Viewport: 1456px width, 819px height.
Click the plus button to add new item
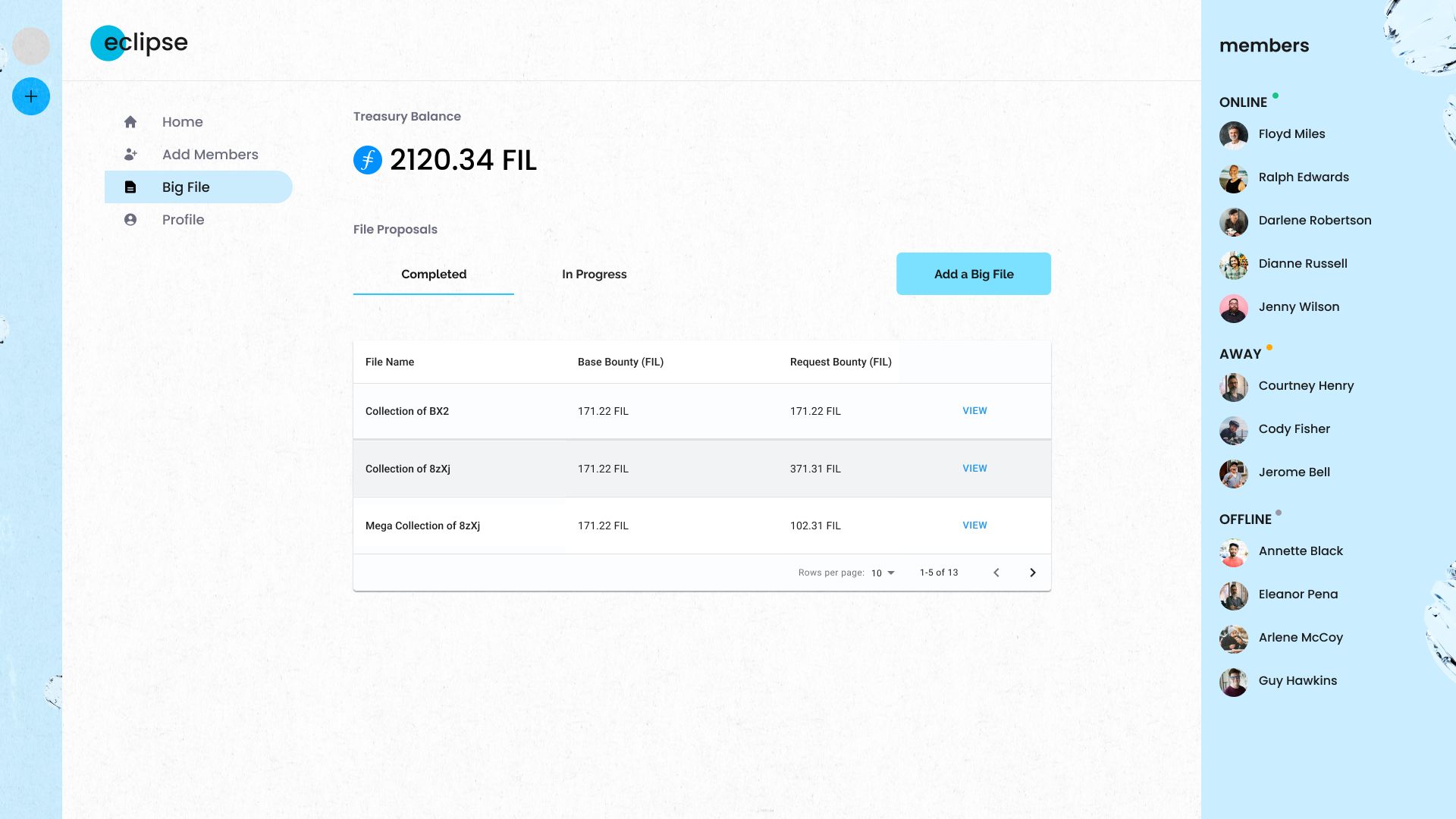(x=31, y=96)
